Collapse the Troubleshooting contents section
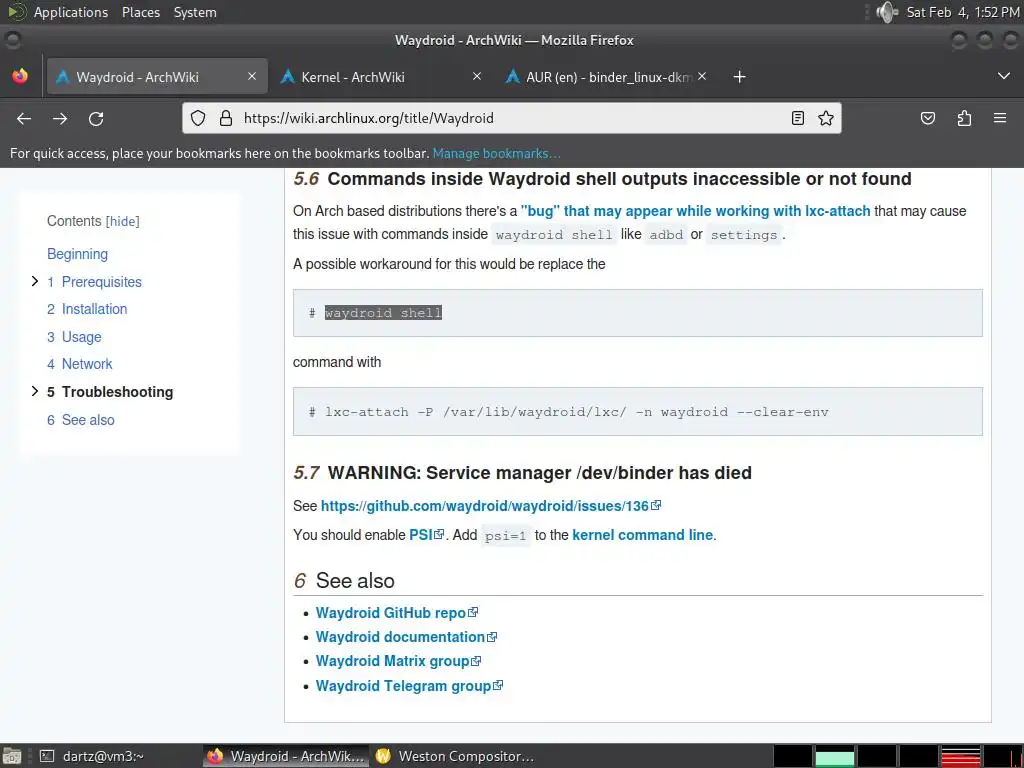Viewport: 1024px width, 768px height. coord(35,391)
